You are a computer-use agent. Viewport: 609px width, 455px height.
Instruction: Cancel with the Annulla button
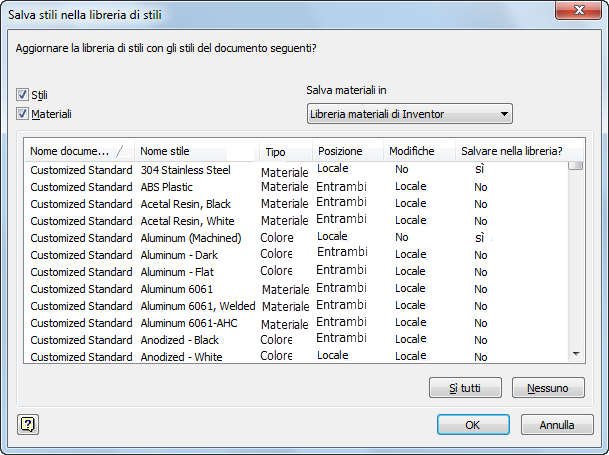557,424
